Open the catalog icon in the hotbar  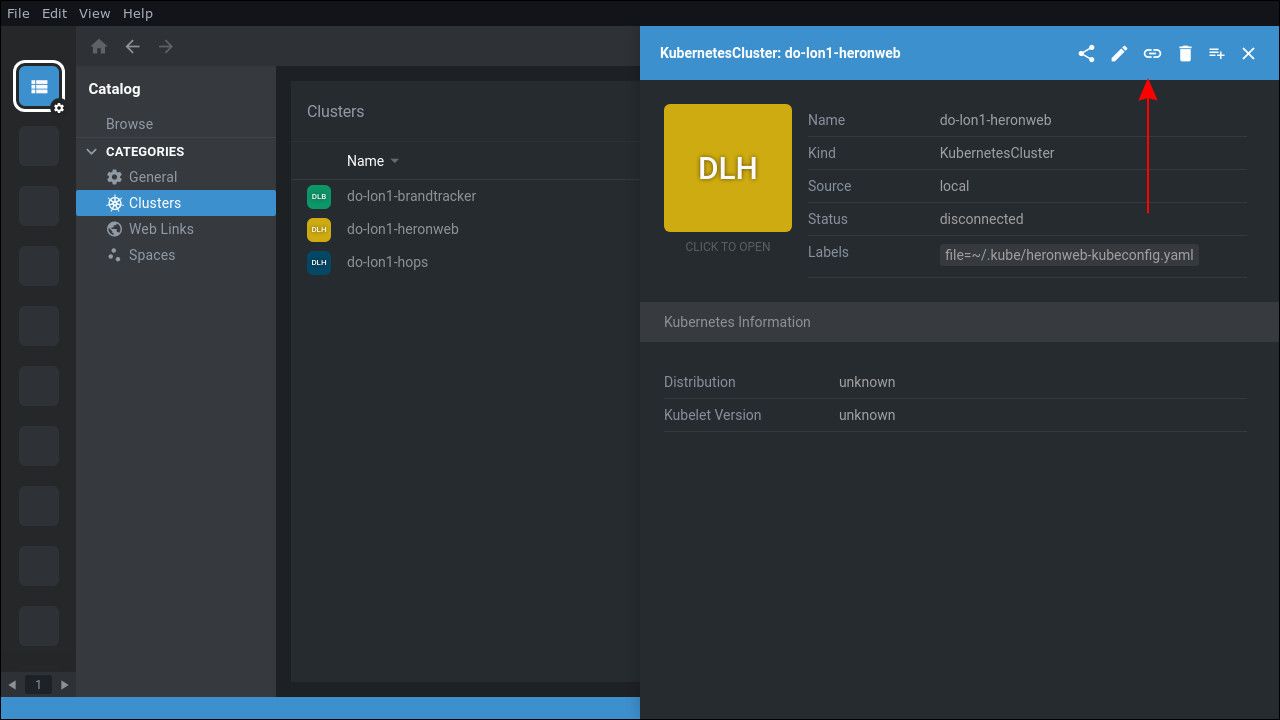[x=39, y=87]
